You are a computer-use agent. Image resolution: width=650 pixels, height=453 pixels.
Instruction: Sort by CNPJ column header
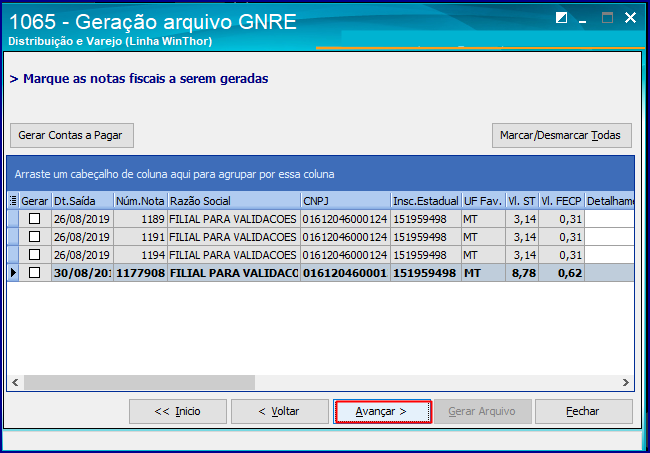(345, 201)
